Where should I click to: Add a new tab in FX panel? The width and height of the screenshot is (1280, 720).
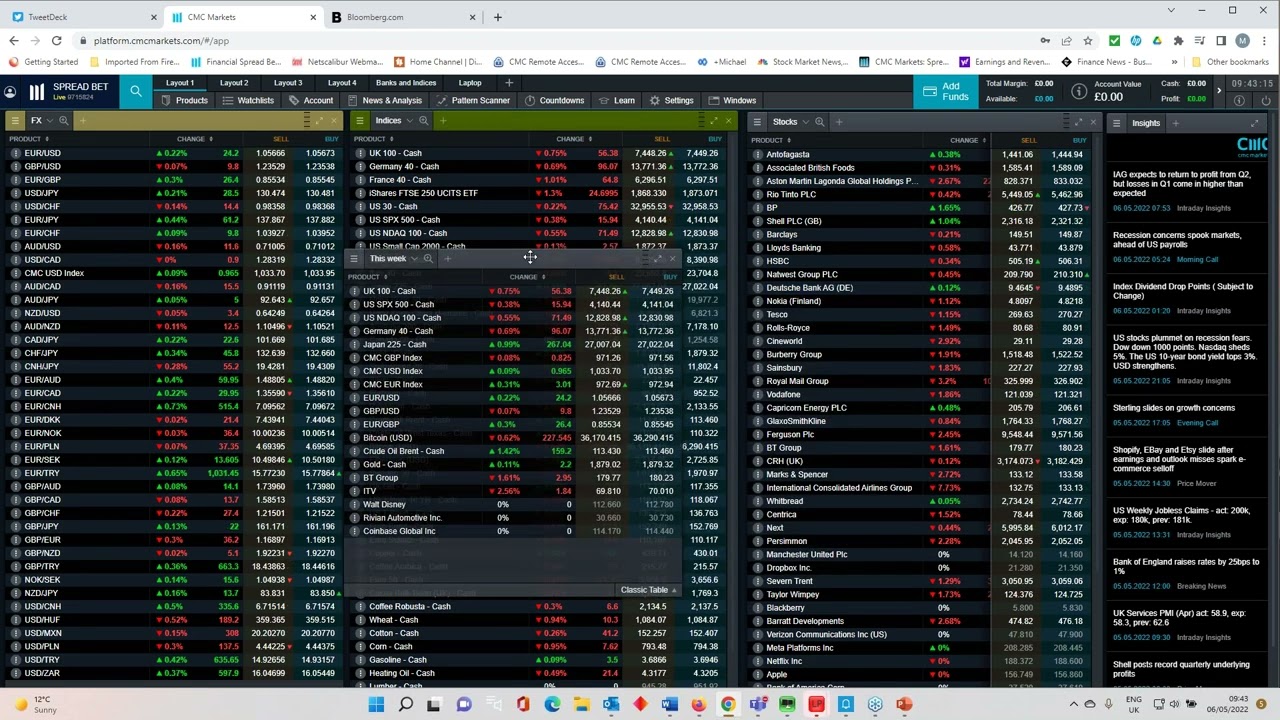pyautogui.click(x=82, y=121)
